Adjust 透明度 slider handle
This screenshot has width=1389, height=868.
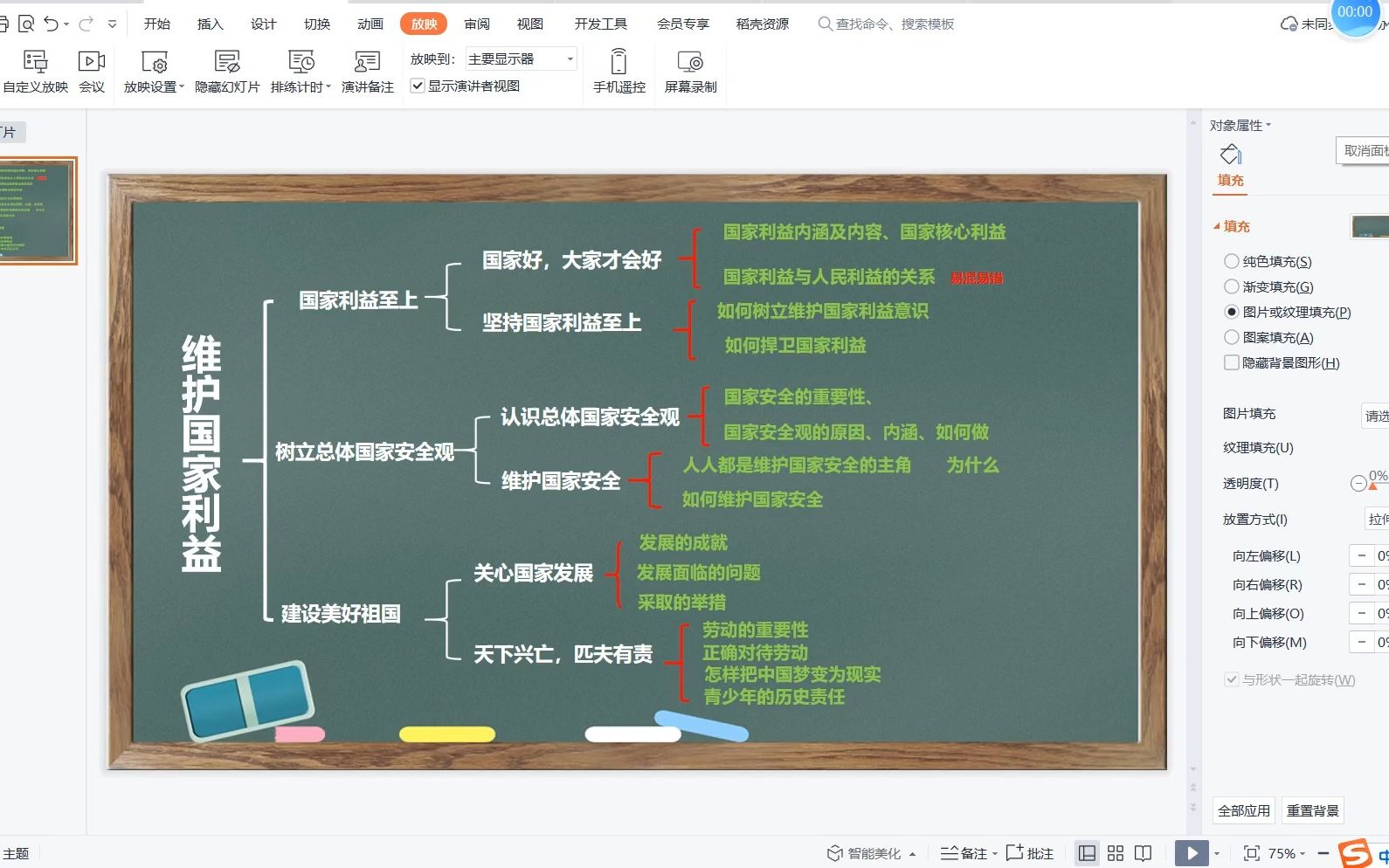pos(1372,486)
